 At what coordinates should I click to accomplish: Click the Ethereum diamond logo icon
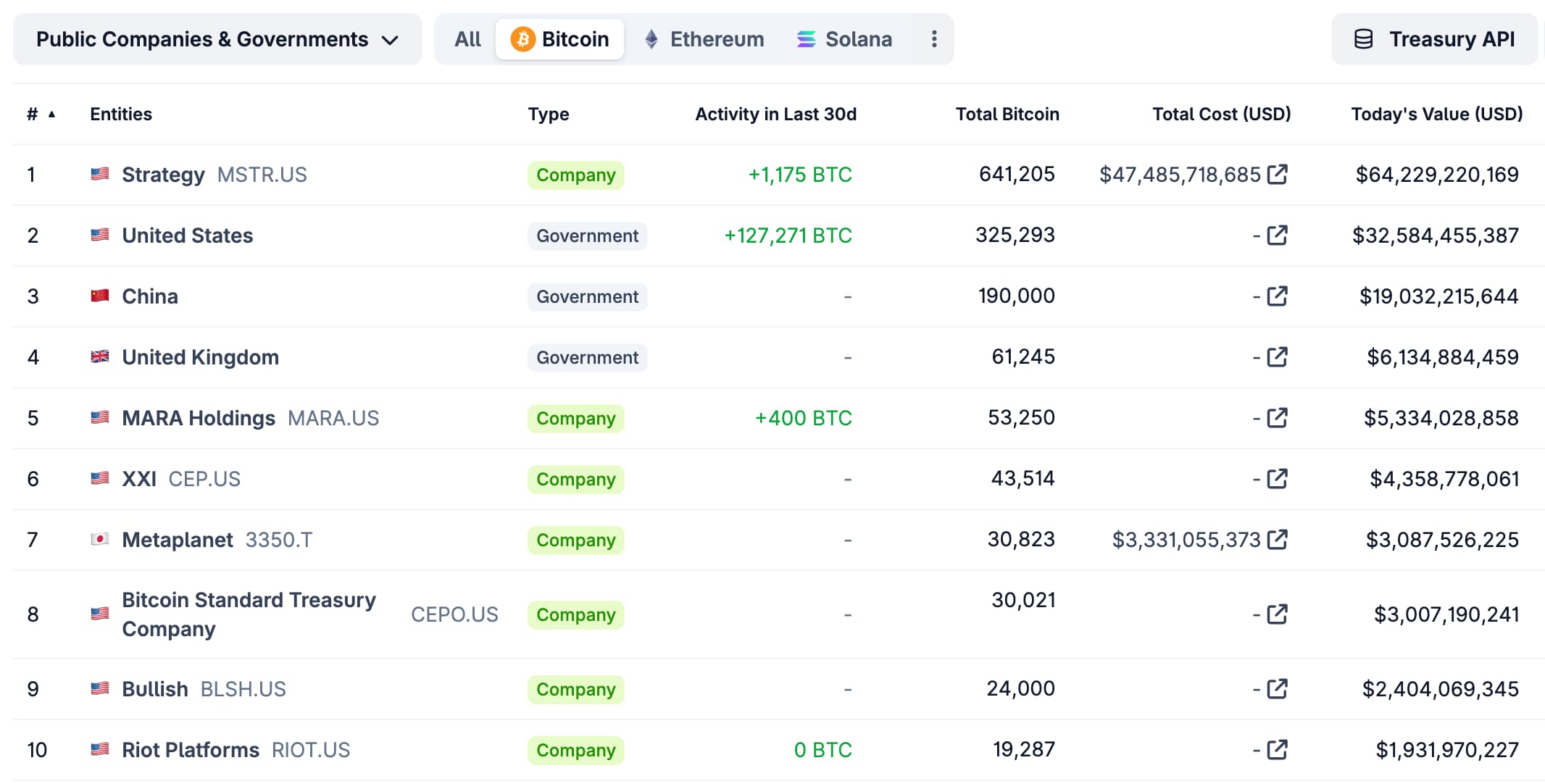(651, 39)
